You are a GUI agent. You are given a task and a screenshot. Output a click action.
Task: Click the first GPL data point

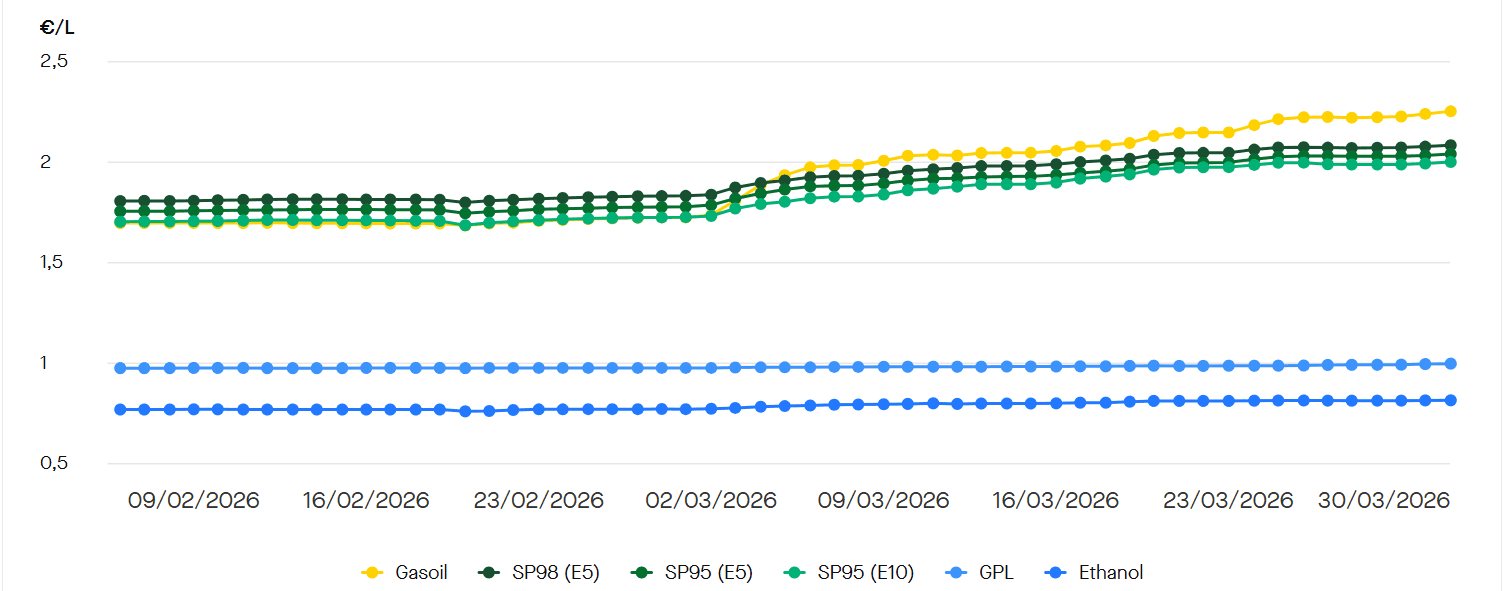coord(120,368)
